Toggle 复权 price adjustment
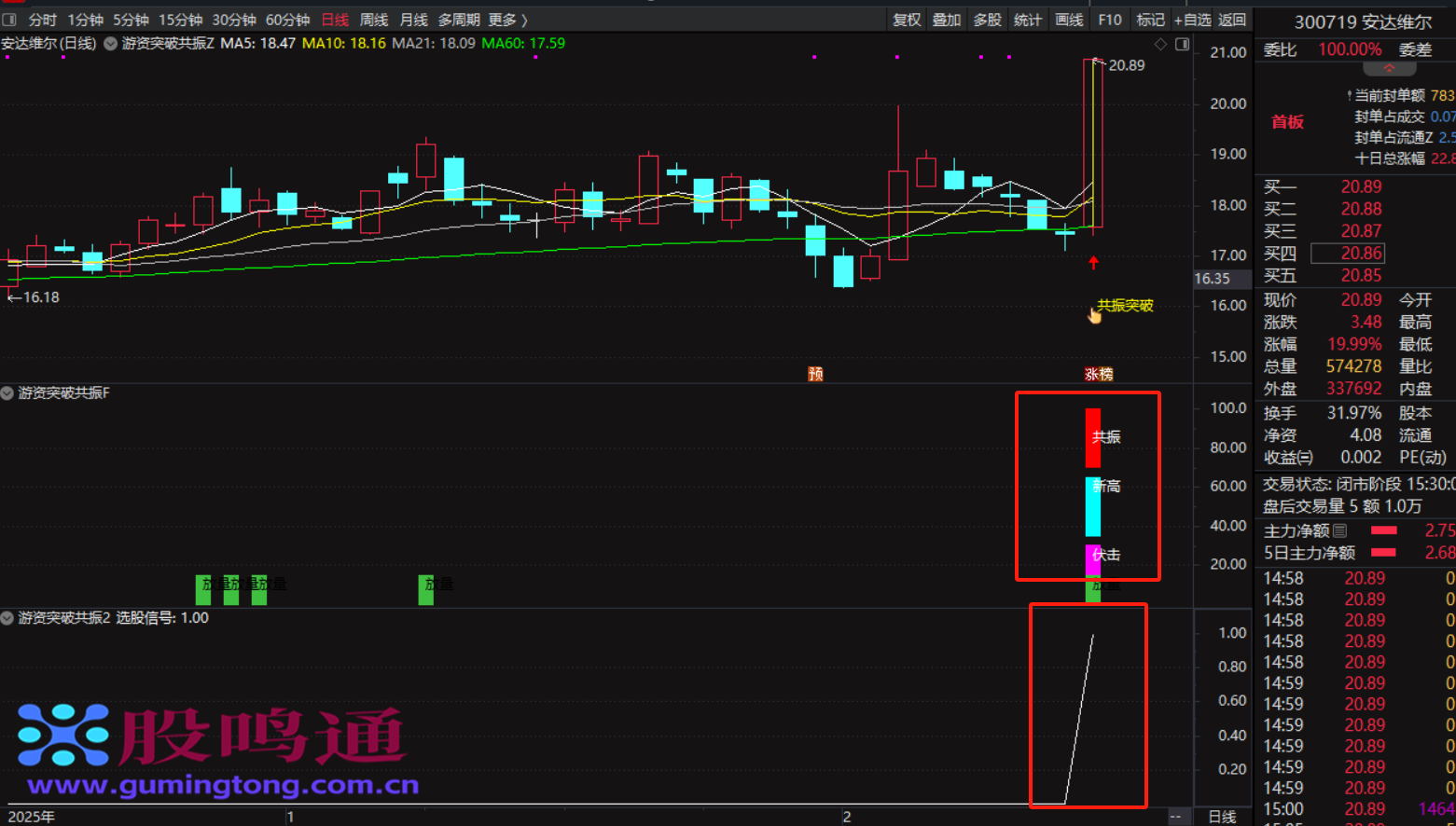 point(907,20)
